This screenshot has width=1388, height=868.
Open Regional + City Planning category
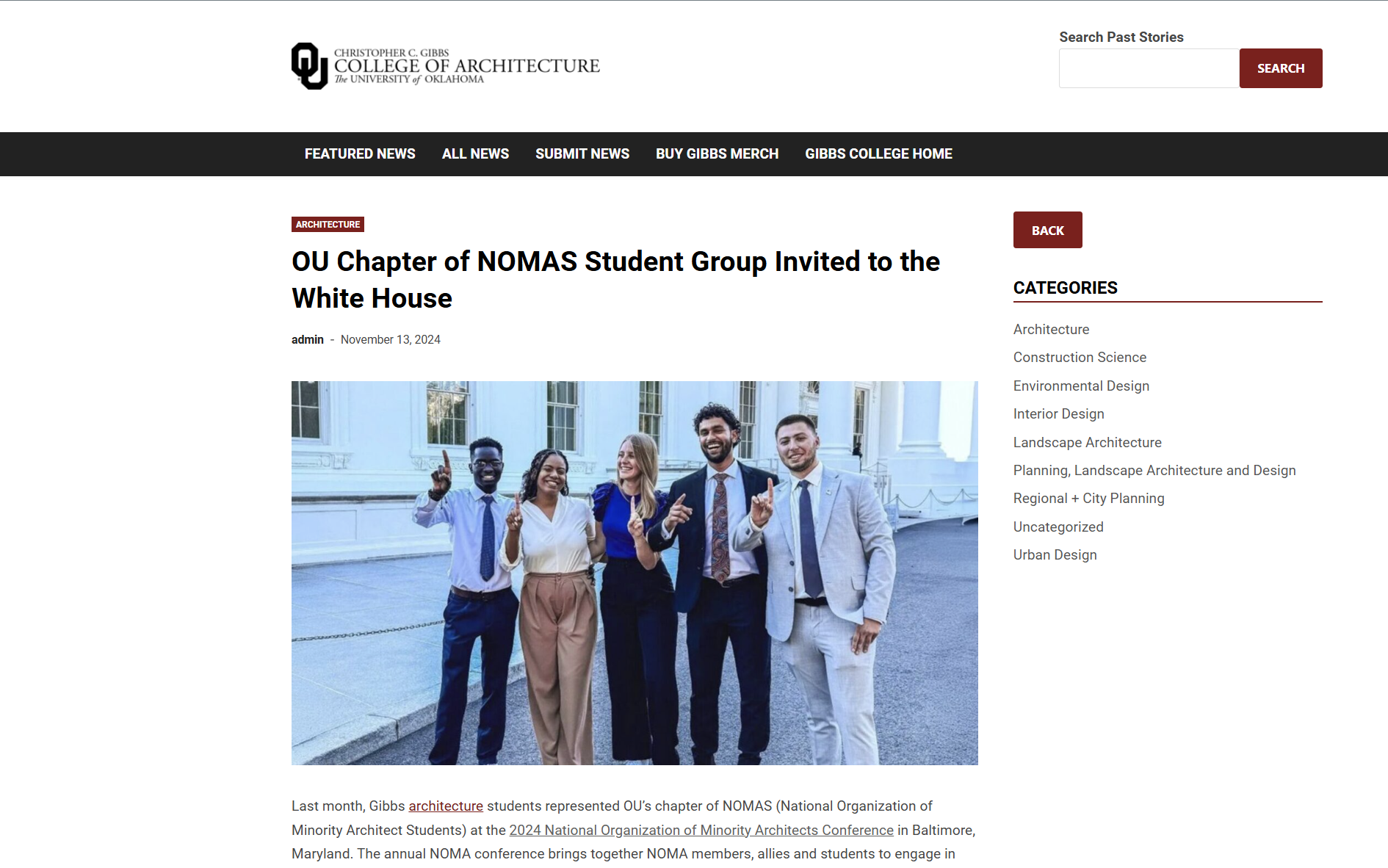point(1088,498)
